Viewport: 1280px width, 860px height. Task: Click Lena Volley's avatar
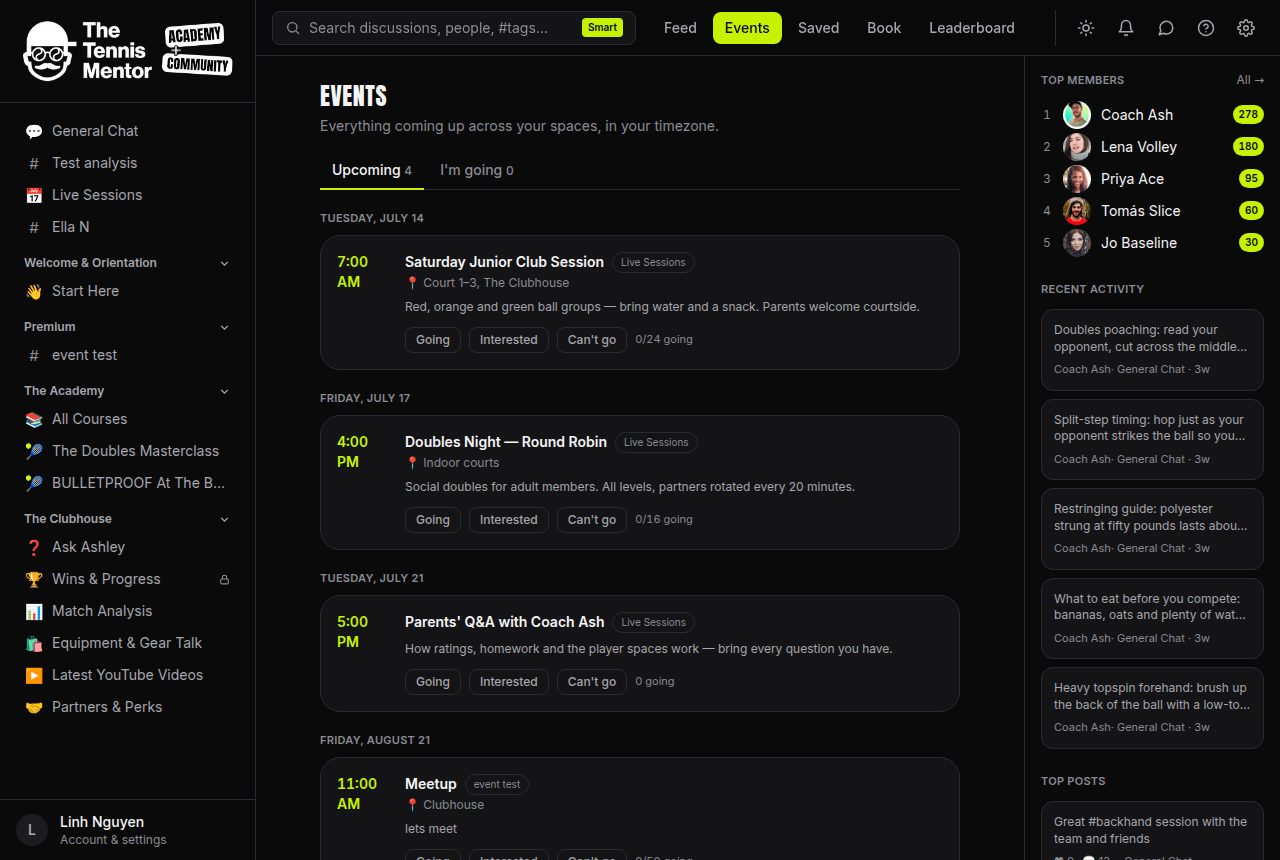(x=1077, y=147)
